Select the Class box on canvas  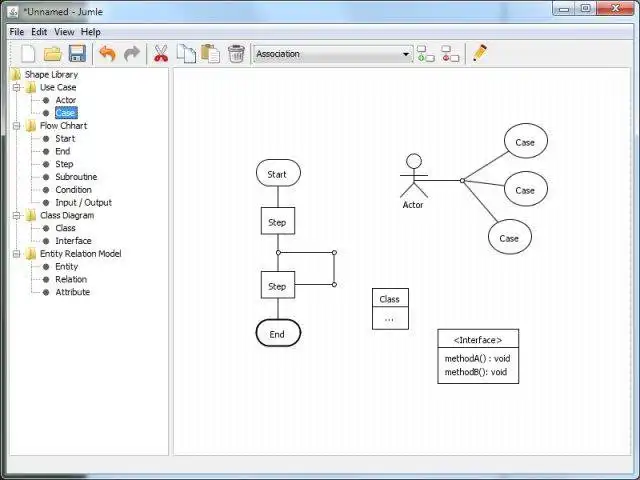[x=390, y=309]
